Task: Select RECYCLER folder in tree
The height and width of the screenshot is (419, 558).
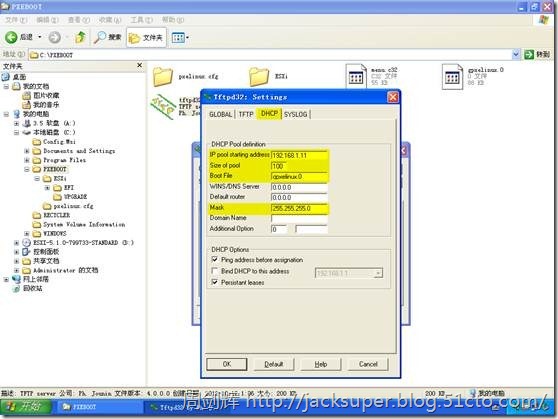Action: [56, 215]
